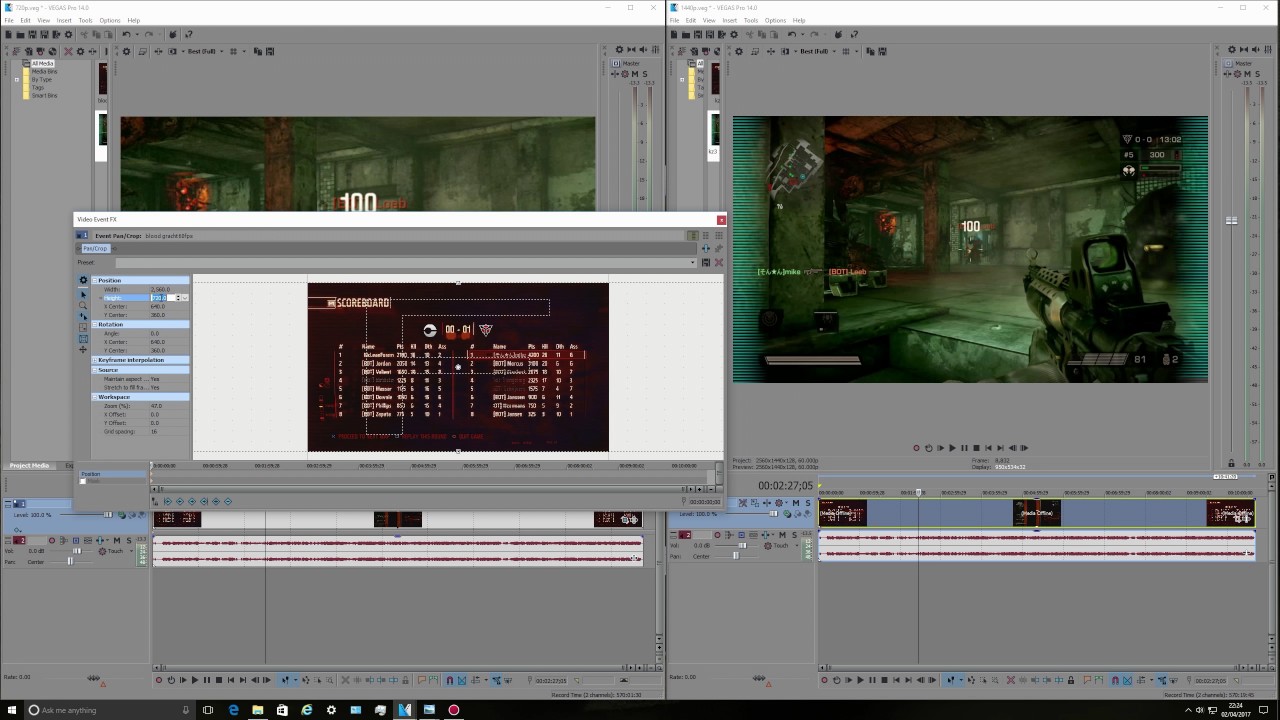The width and height of the screenshot is (1280, 720).
Task: Click New project icon in left VEGAS toolbar
Action: click(8, 35)
